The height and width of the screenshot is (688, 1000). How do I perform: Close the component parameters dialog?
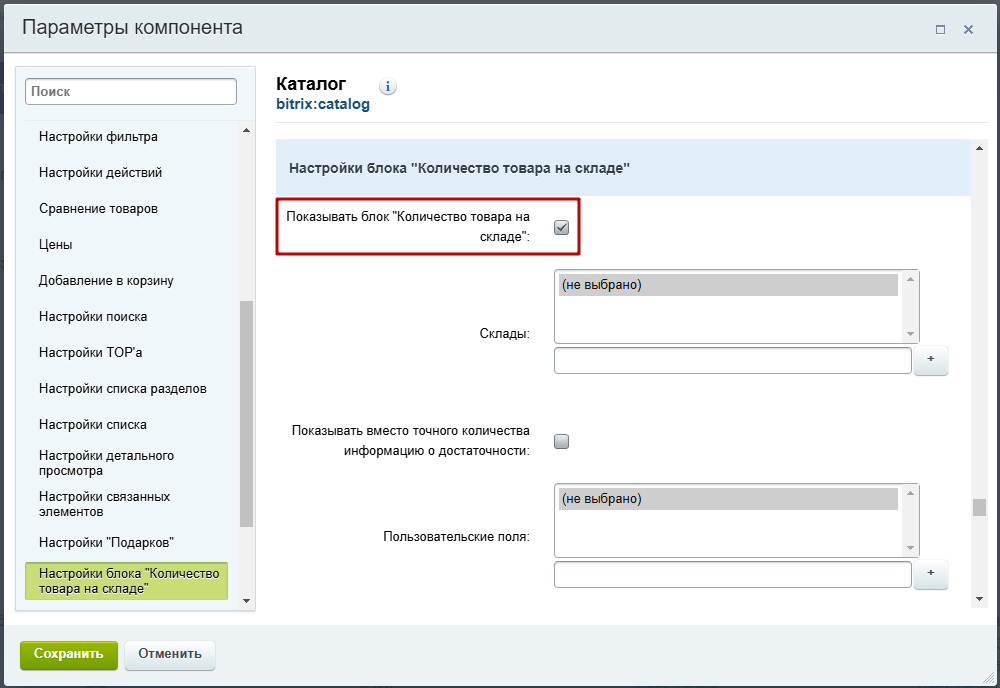(x=968, y=29)
